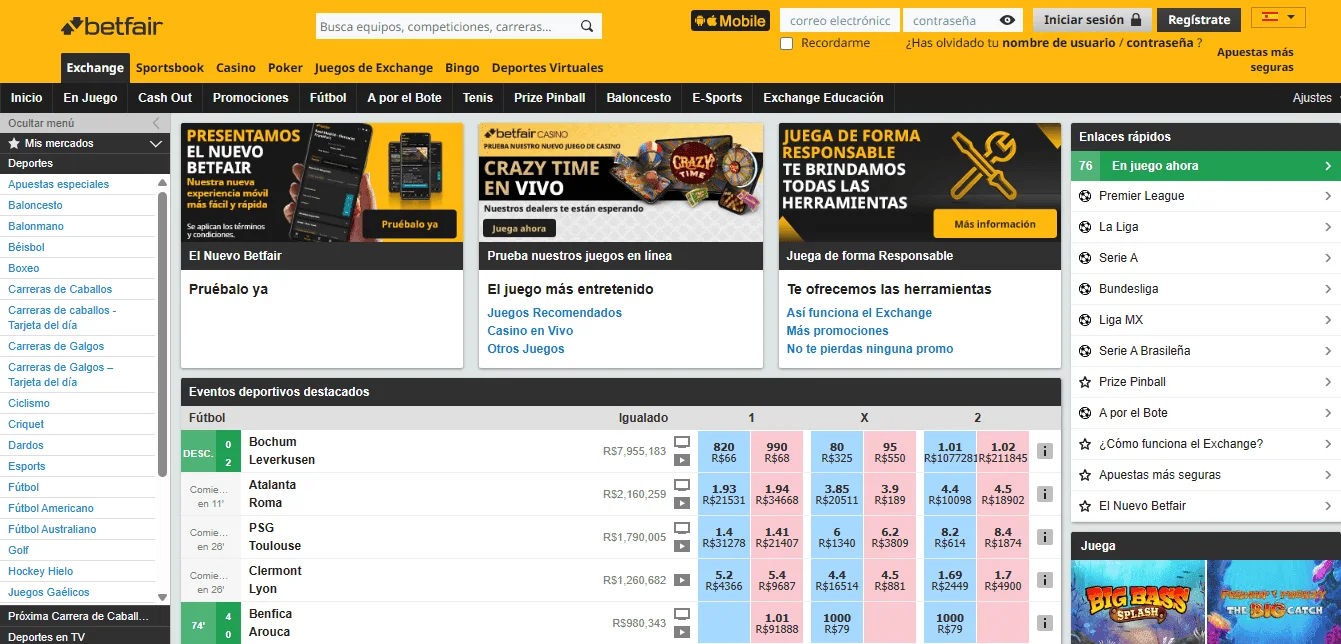Open Casino en Vivo link
Viewport: 1341px width, 644px height.
530,331
